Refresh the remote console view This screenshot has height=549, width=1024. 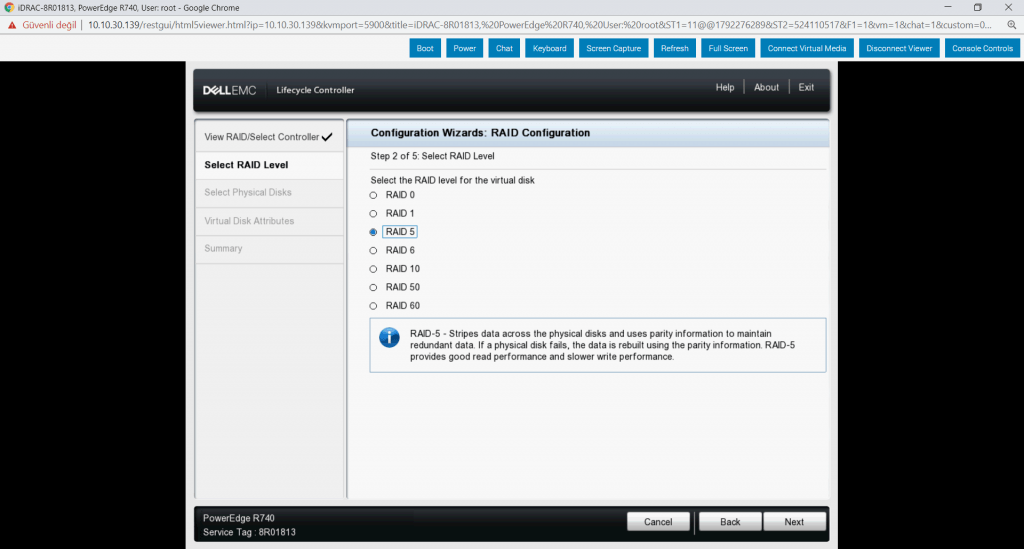675,48
